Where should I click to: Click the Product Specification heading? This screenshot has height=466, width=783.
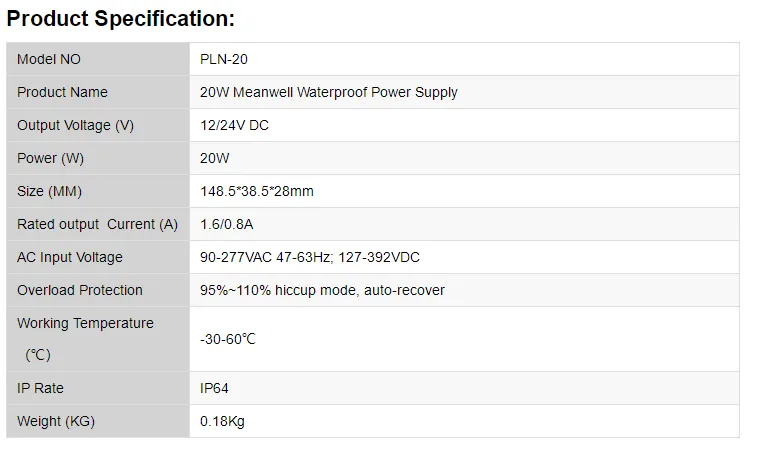(x=121, y=18)
